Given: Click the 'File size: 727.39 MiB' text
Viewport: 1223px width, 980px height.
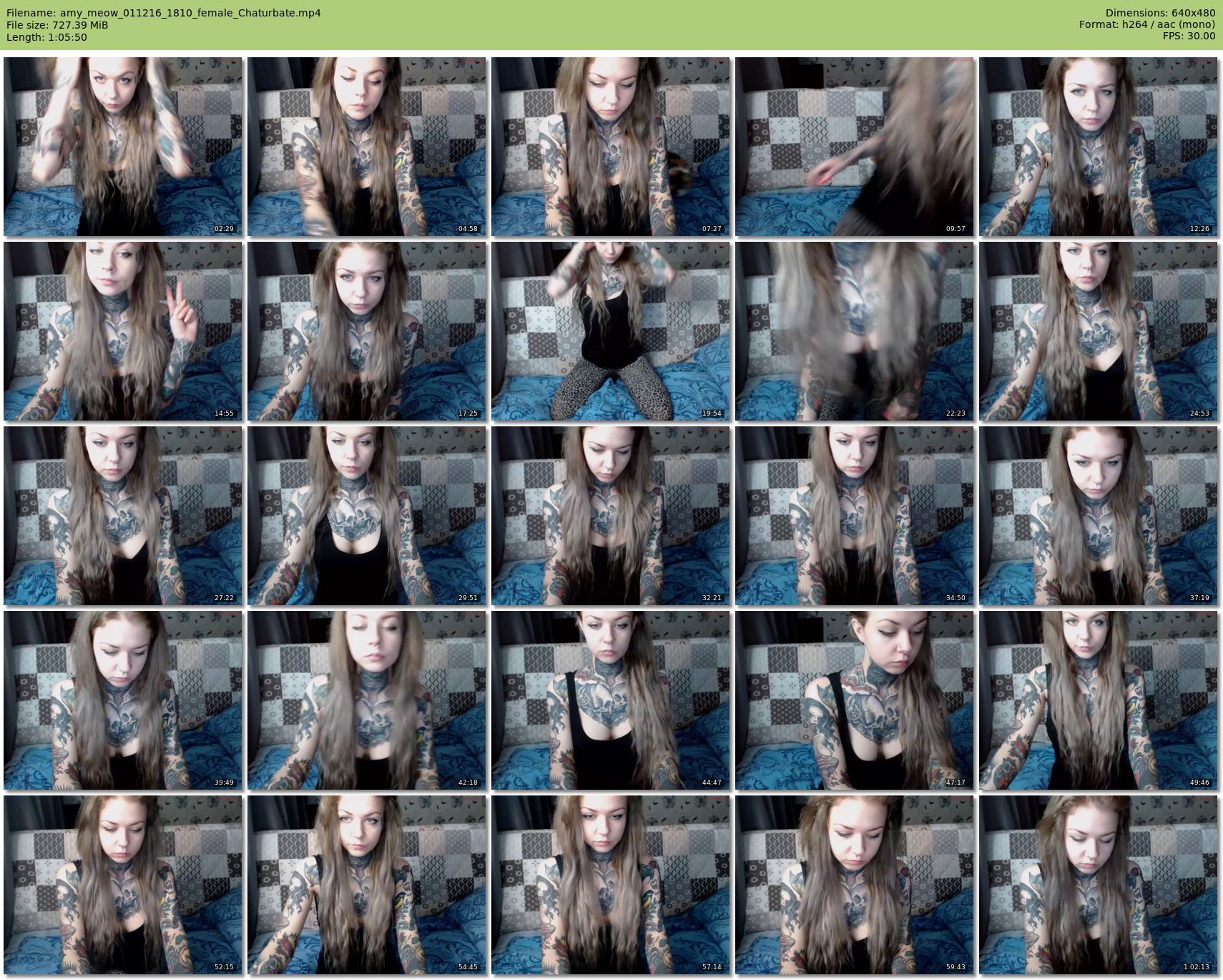Looking at the screenshot, I should click(x=57, y=25).
